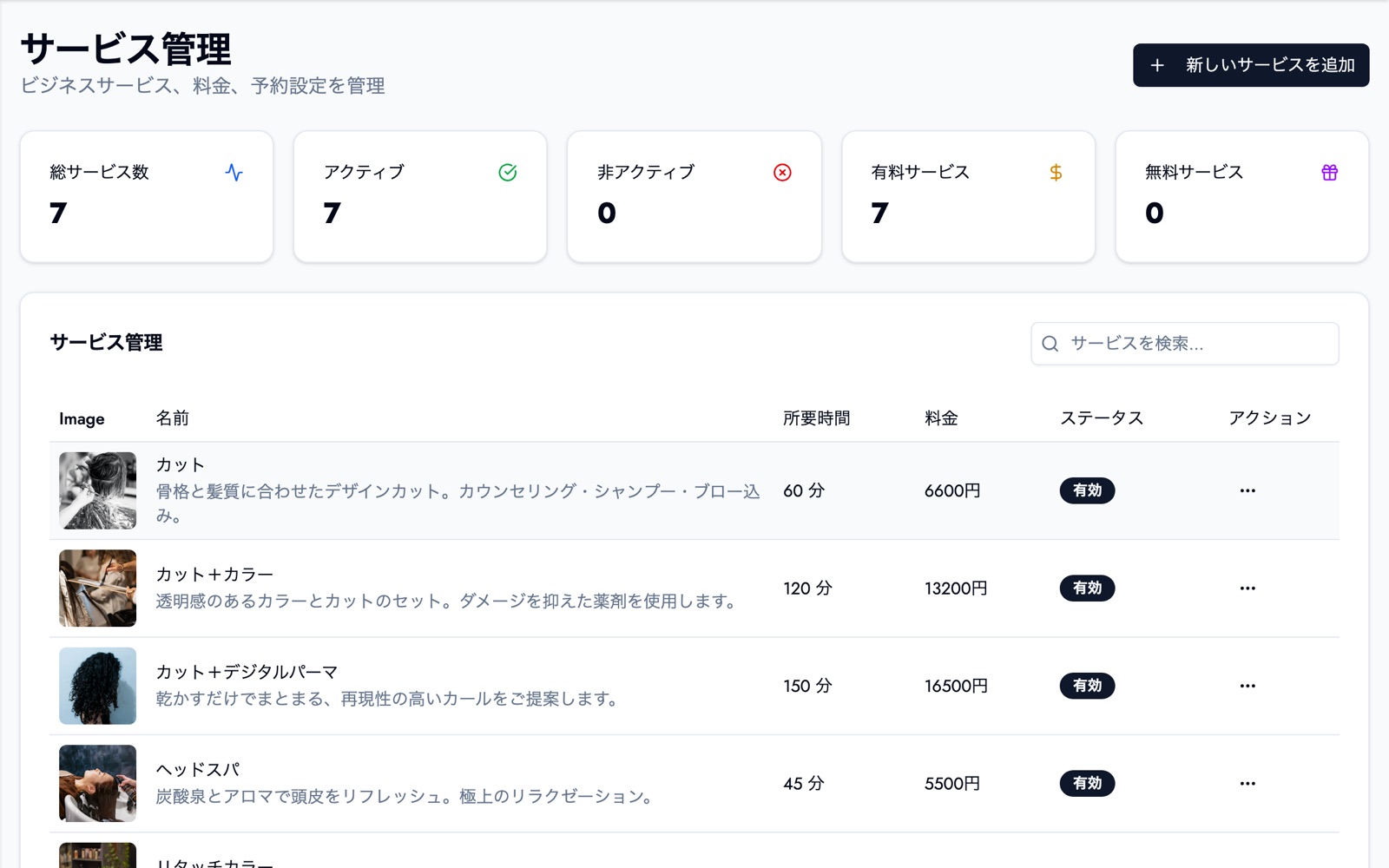This screenshot has width=1389, height=868.
Task: Click the 有効 badge in カット+カラー row
Action: [x=1087, y=589]
